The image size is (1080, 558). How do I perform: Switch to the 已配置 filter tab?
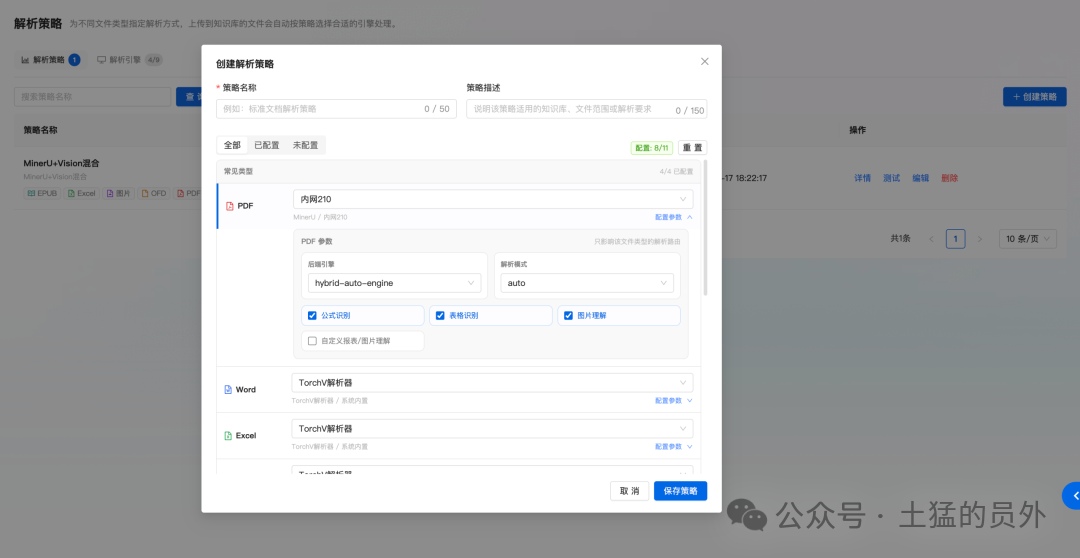coord(267,145)
